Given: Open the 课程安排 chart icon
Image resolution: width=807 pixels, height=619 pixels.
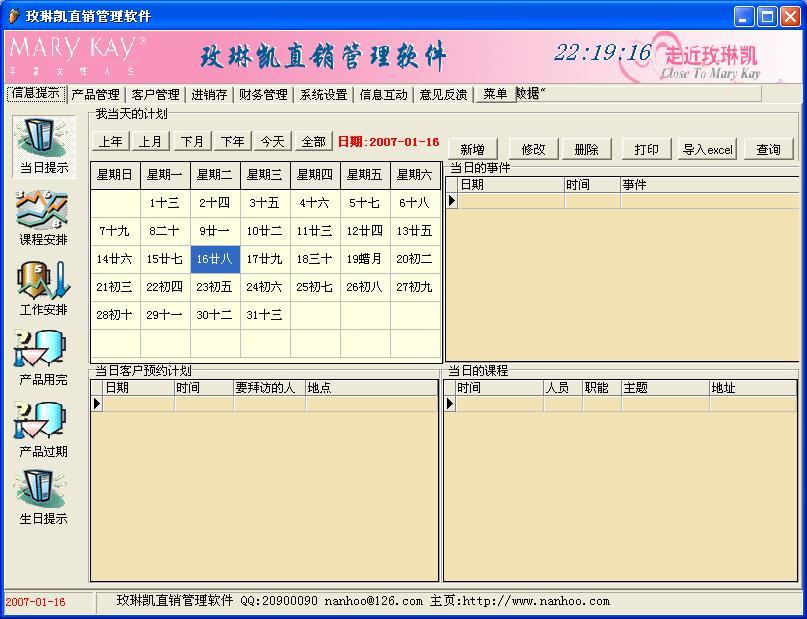Looking at the screenshot, I should (x=43, y=218).
